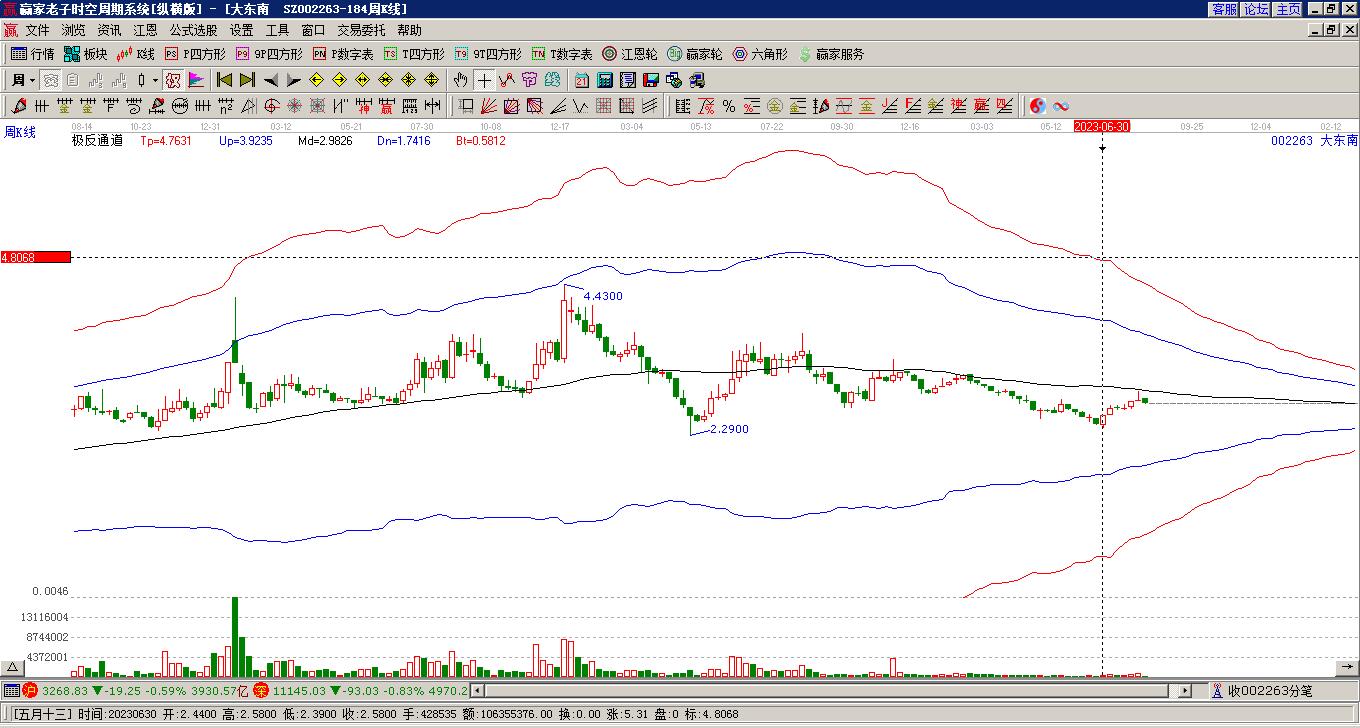Click the status bar table grid icon
Viewport: 1360px width, 728px height.
(11, 690)
